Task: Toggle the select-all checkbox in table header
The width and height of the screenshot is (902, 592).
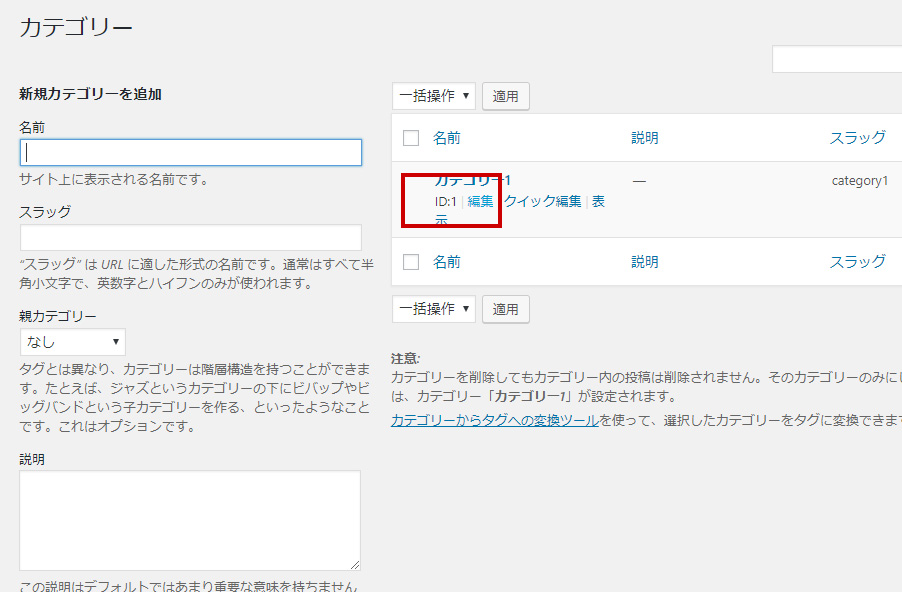Action: click(x=411, y=138)
